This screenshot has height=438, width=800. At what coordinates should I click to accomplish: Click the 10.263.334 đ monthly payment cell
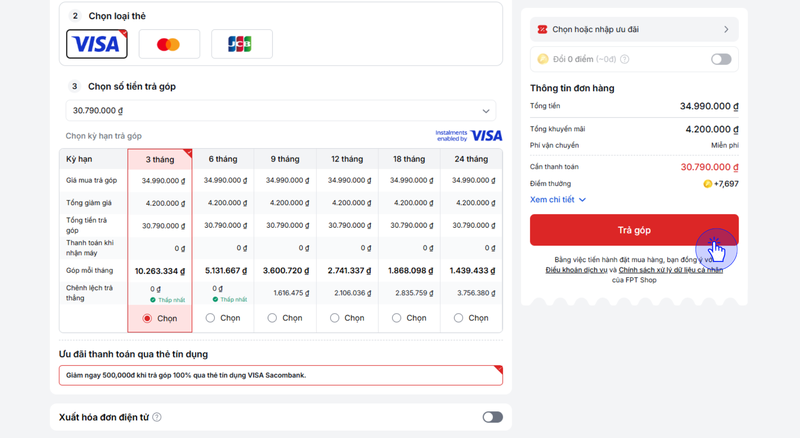click(x=160, y=271)
